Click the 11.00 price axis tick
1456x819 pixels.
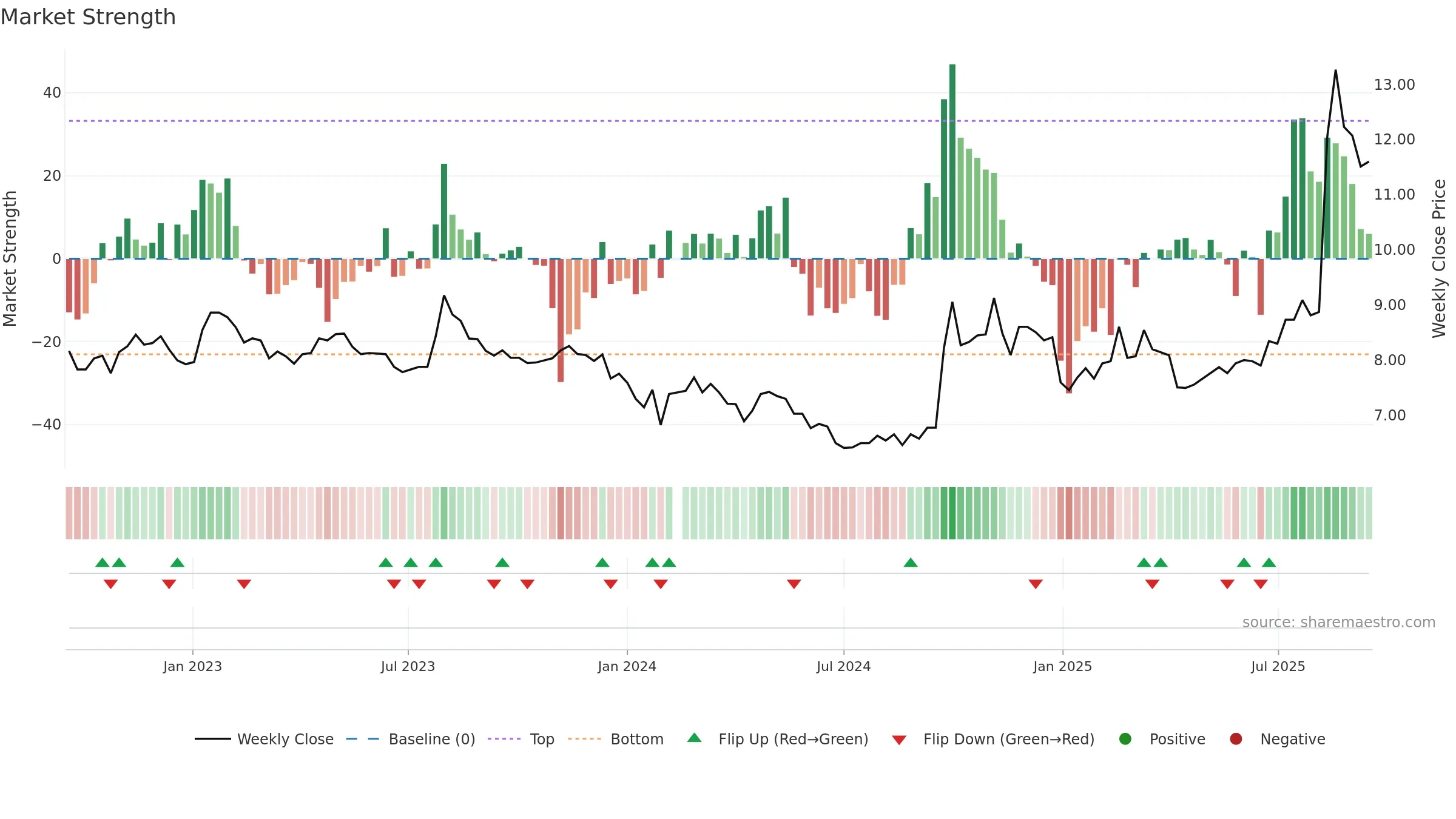[1394, 195]
